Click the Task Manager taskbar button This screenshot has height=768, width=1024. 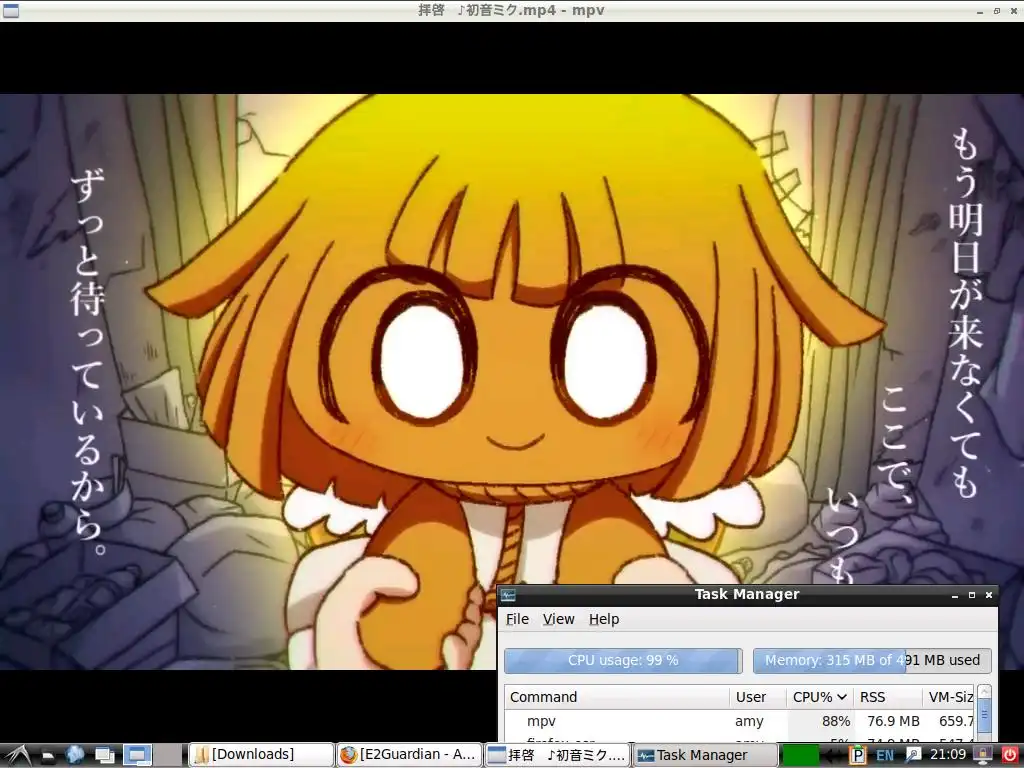(705, 755)
